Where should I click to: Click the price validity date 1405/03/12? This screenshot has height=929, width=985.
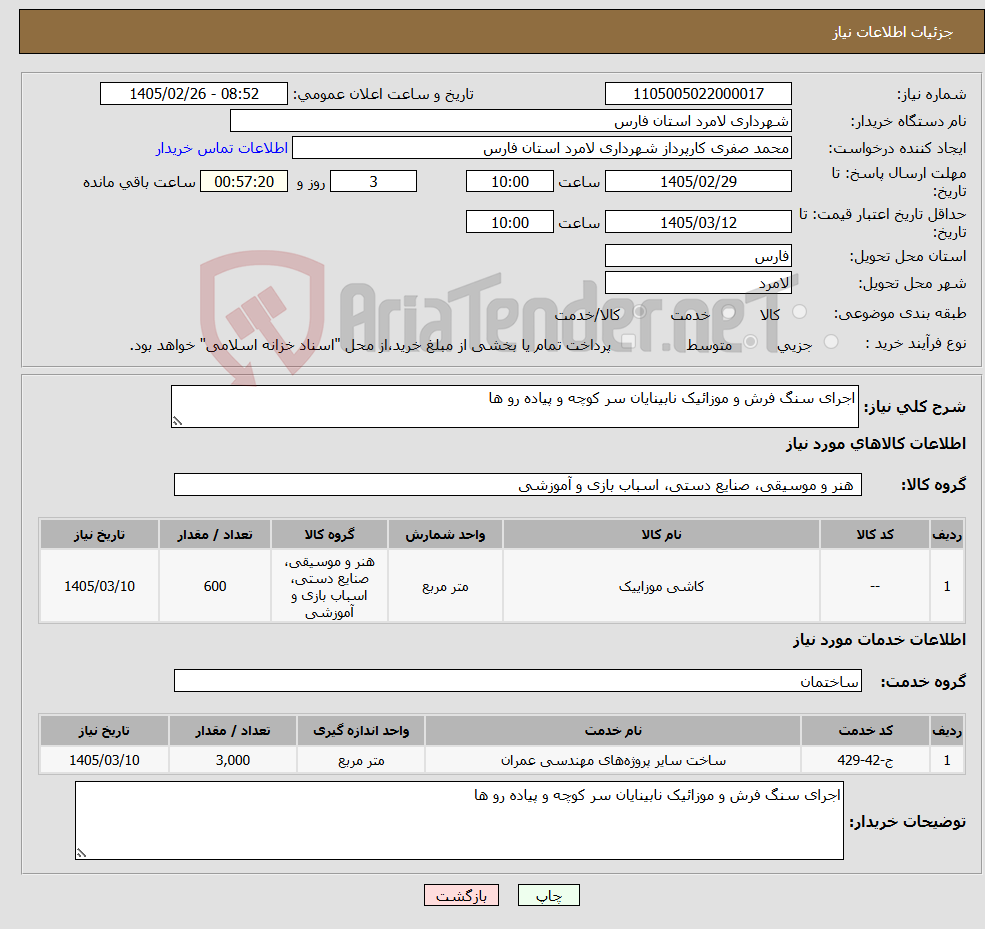tap(698, 222)
